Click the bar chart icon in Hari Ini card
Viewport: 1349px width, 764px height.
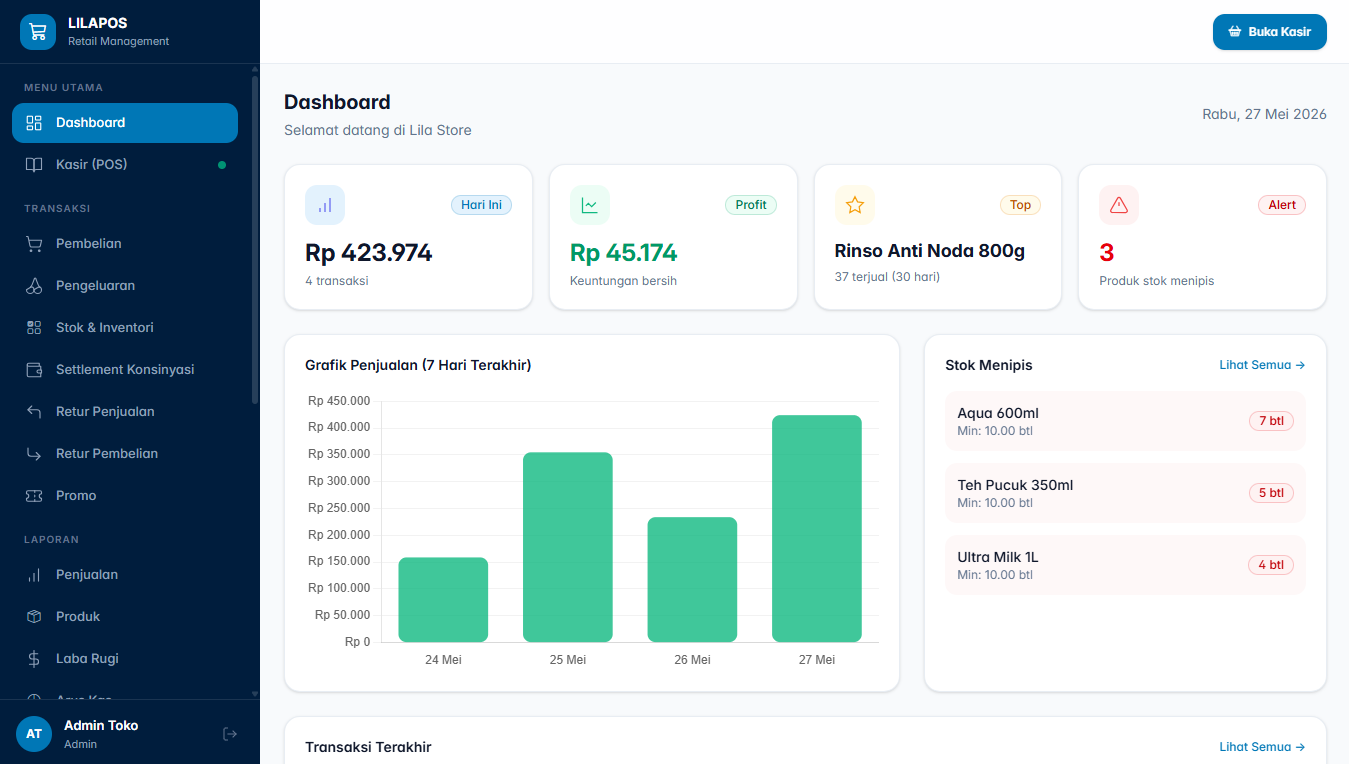coord(325,205)
